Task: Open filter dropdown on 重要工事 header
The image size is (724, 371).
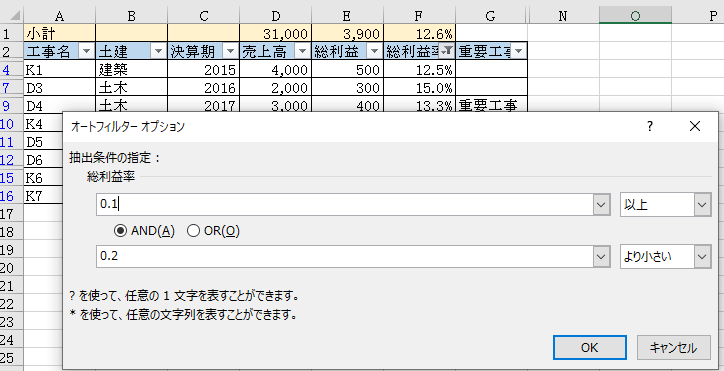Action: (x=518, y=52)
